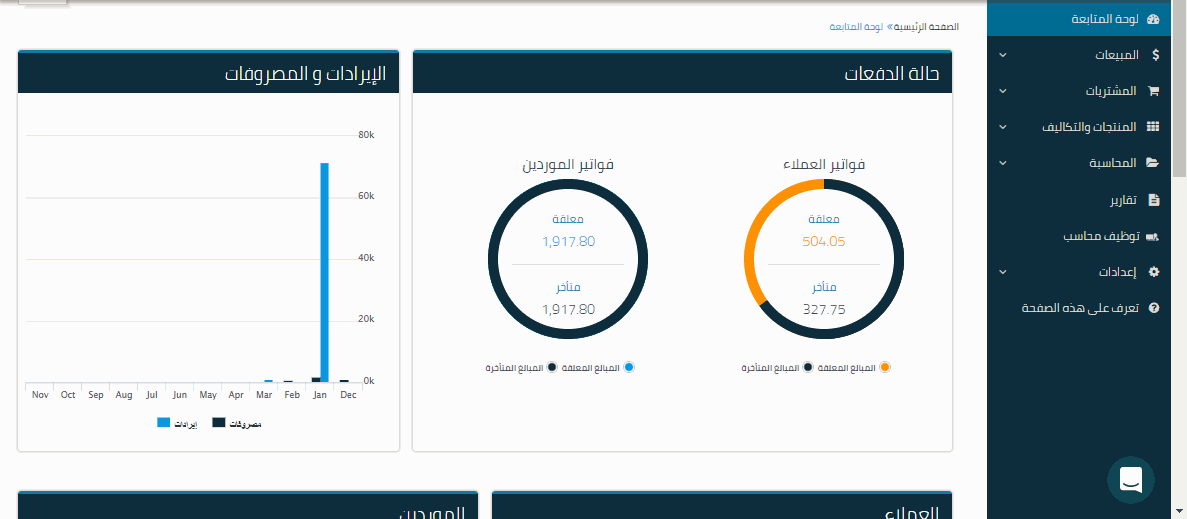The width and height of the screenshot is (1187, 519).
Task: Toggle orange المبالغ المعلقة legend under فواتير العملاء
Action: point(884,368)
